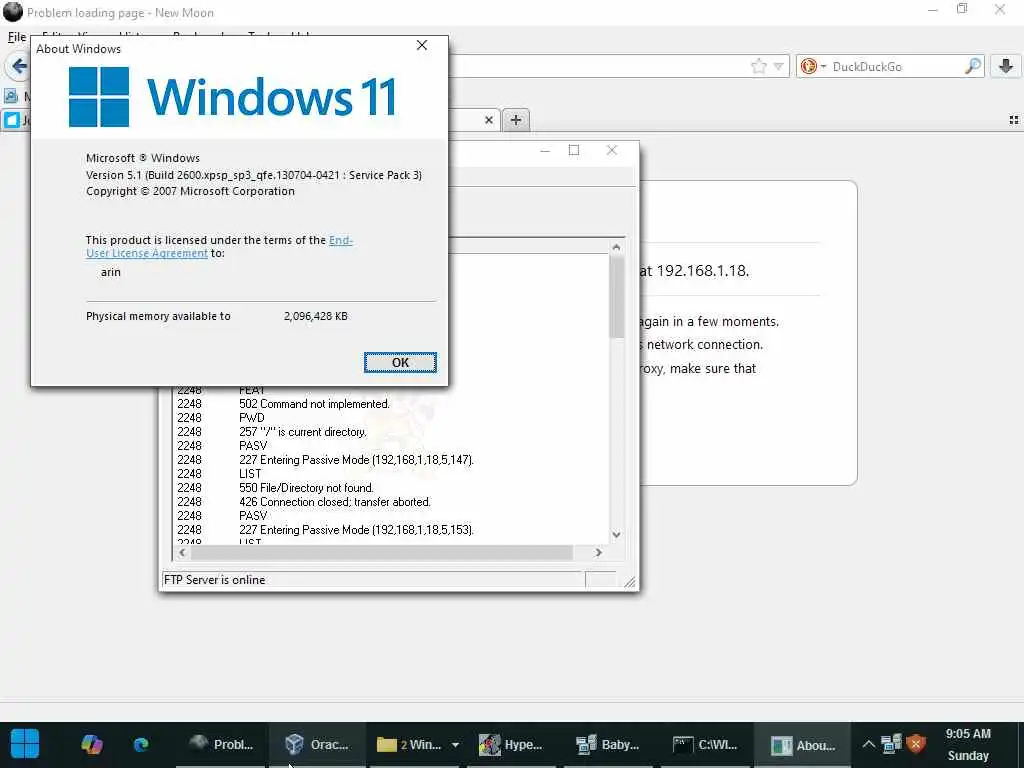The image size is (1024, 768).
Task: Click the search magnifier icon
Action: click(972, 66)
